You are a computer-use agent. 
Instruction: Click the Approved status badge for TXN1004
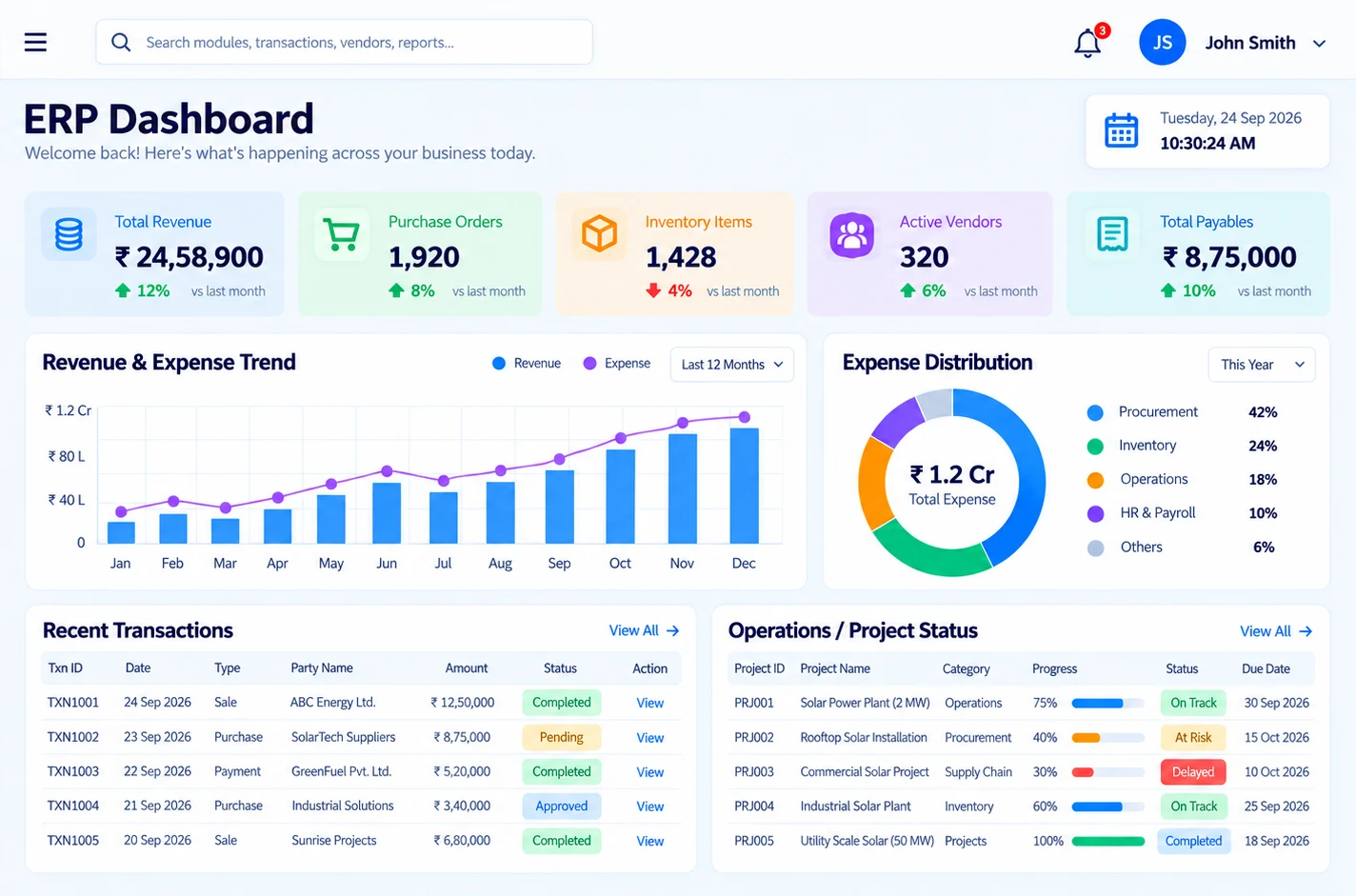coord(562,806)
